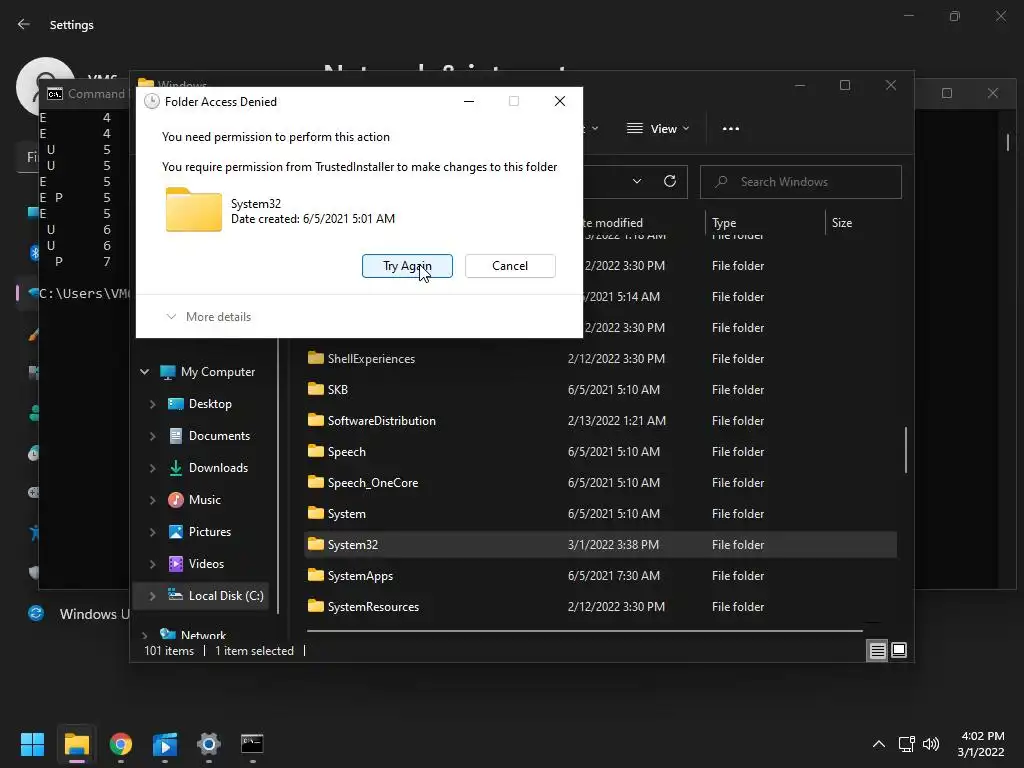This screenshot has height=768, width=1024.
Task: Select the Speech_OneCore folder
Action: click(x=373, y=483)
